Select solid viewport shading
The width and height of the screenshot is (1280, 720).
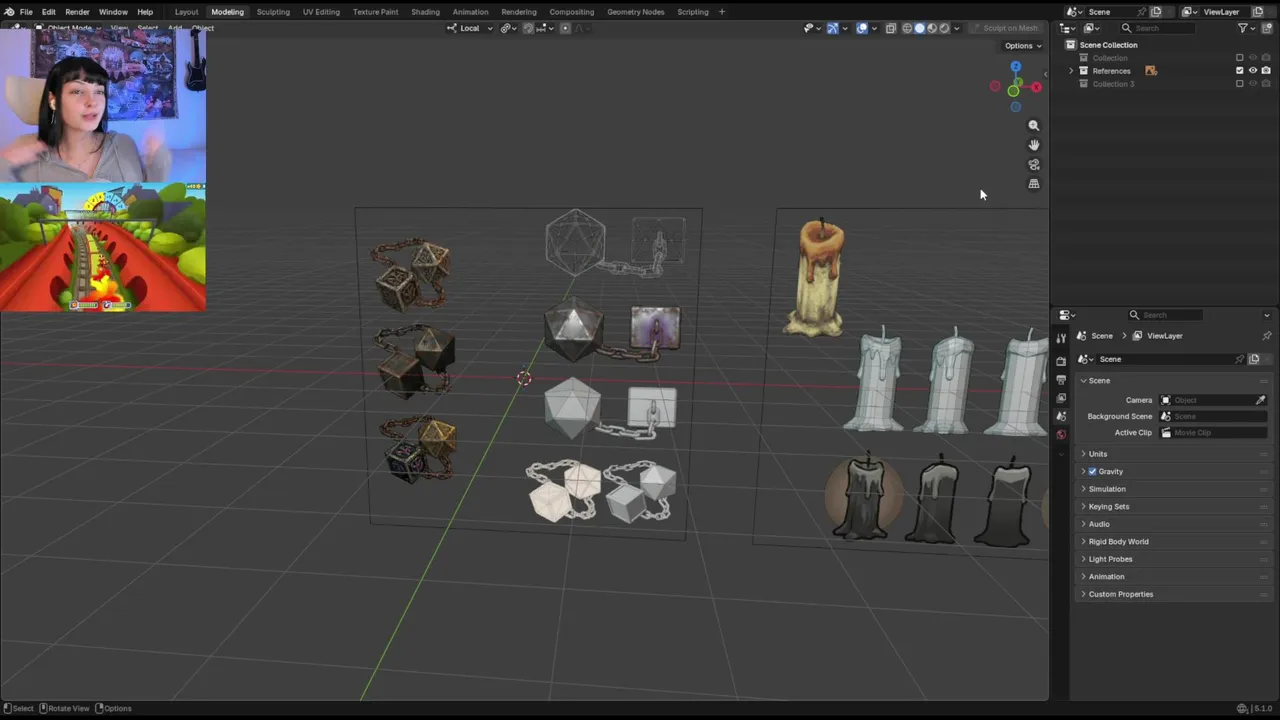(920, 28)
